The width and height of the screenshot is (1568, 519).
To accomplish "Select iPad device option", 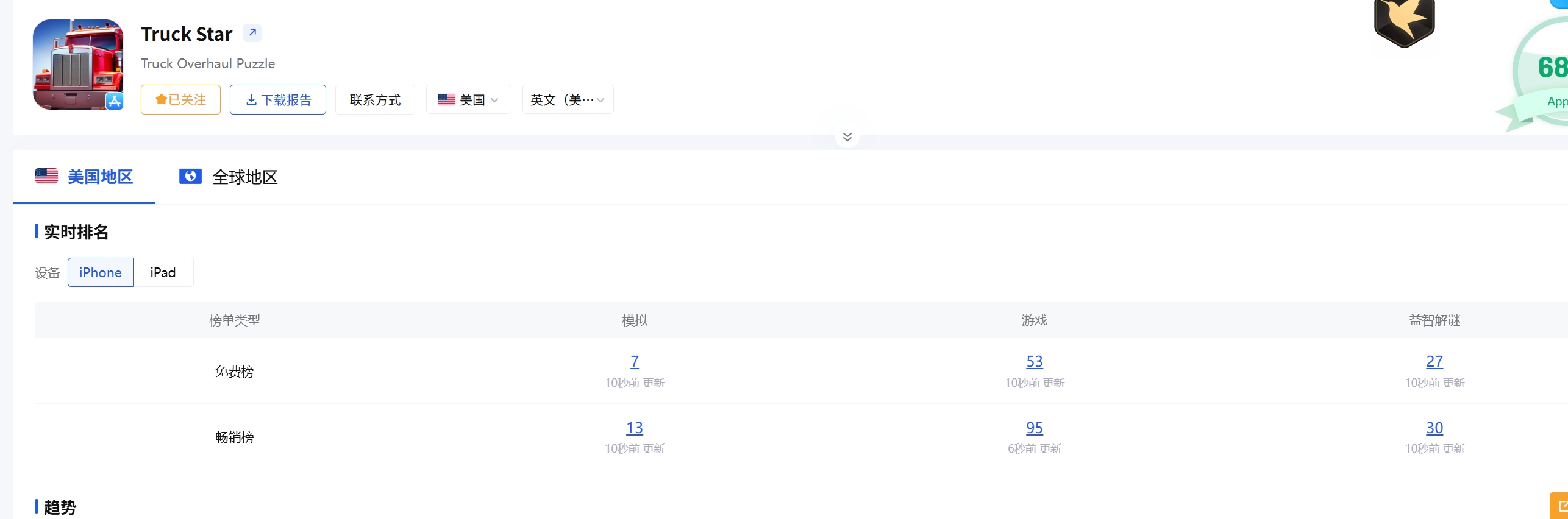I will click(163, 272).
